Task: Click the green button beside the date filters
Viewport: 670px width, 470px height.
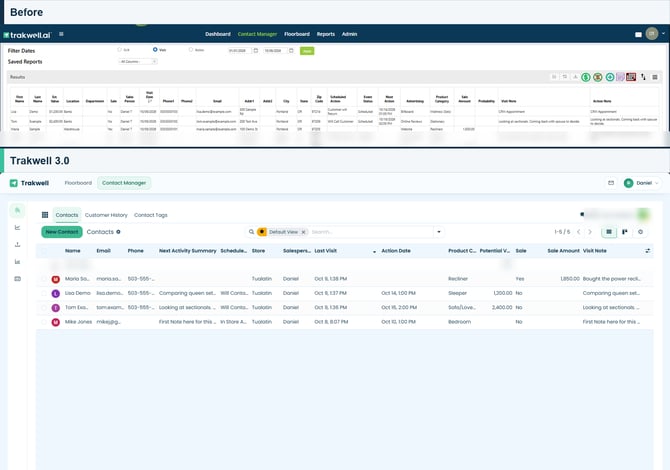Action: (x=307, y=51)
